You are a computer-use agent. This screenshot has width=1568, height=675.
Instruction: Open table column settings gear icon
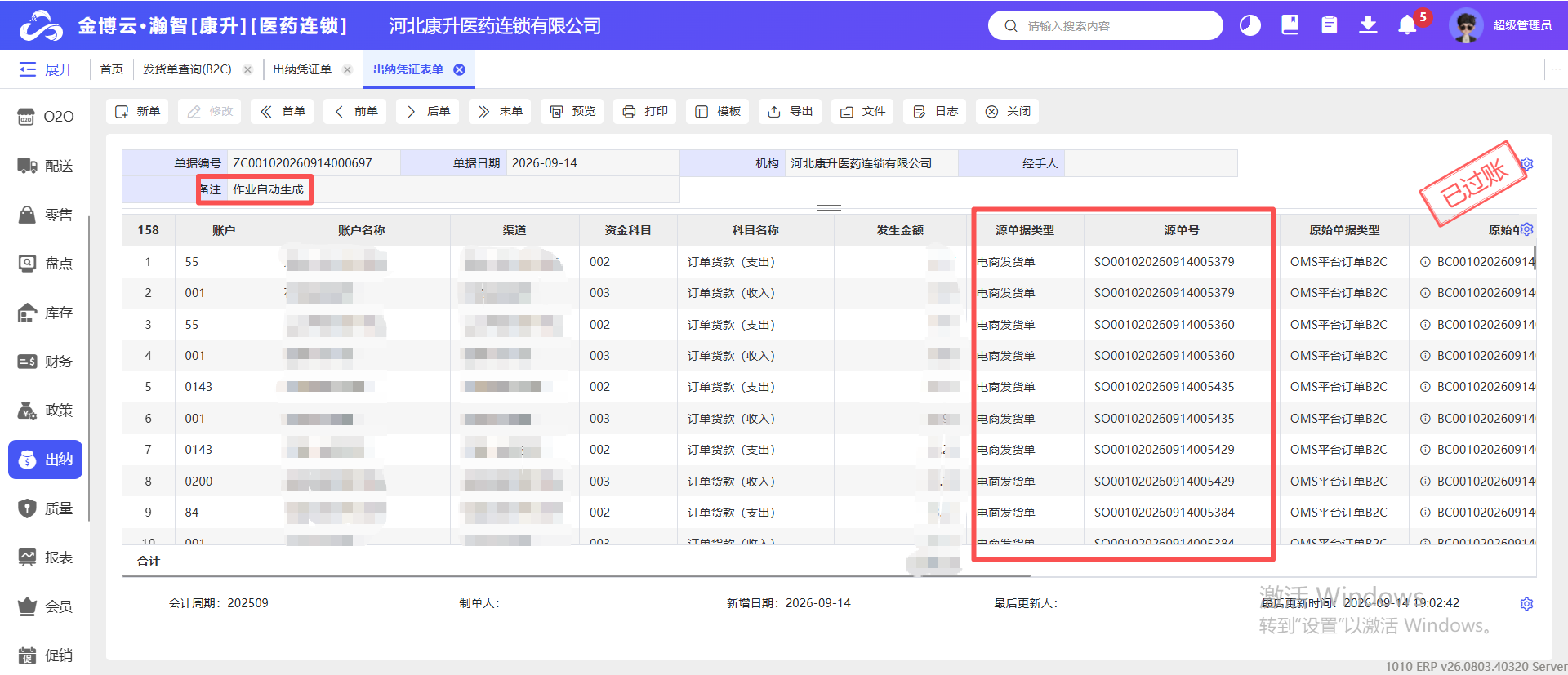pos(1526,229)
